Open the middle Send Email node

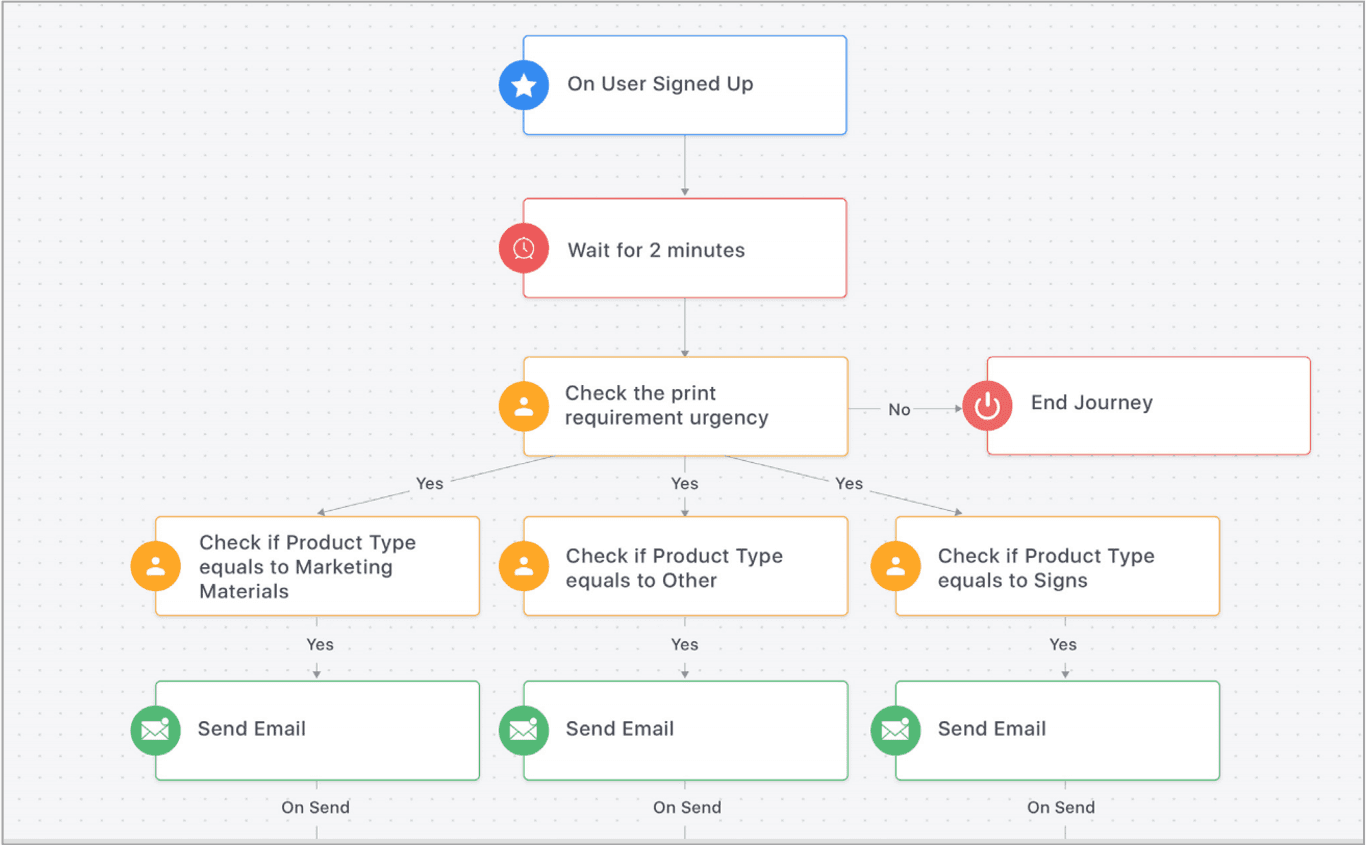point(685,730)
